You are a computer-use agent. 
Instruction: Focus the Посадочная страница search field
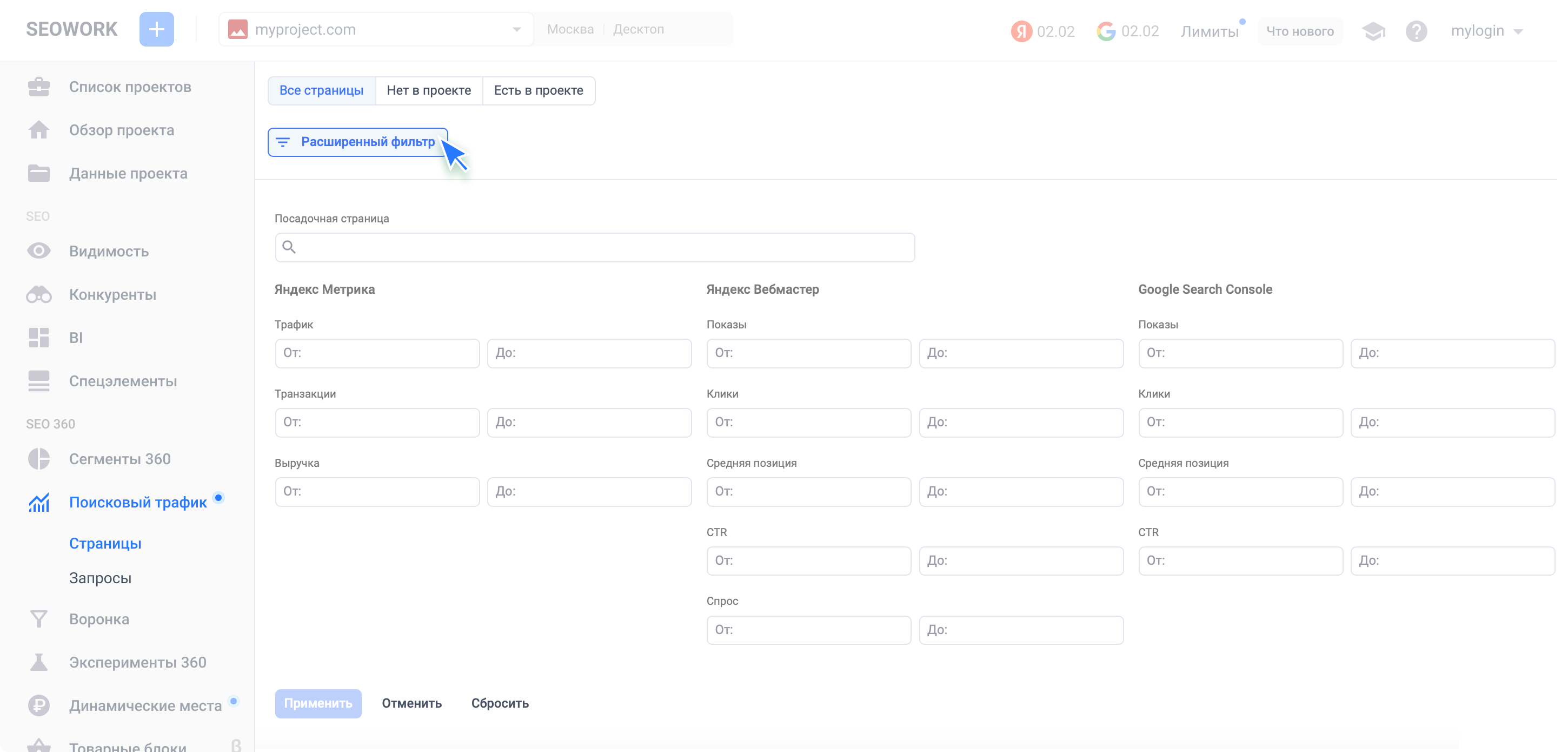coord(594,247)
